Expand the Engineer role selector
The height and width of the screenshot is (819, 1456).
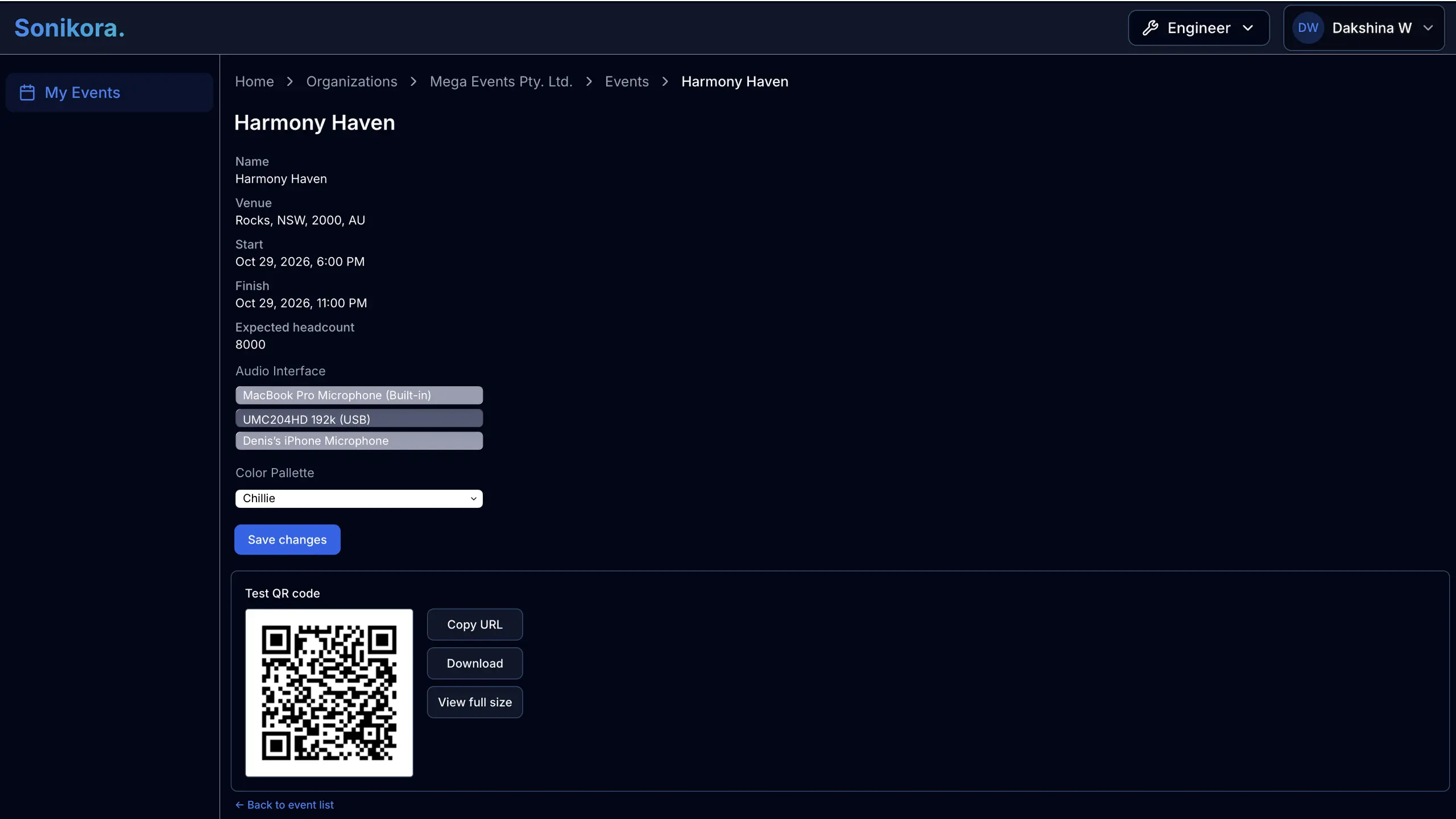coord(1198,27)
